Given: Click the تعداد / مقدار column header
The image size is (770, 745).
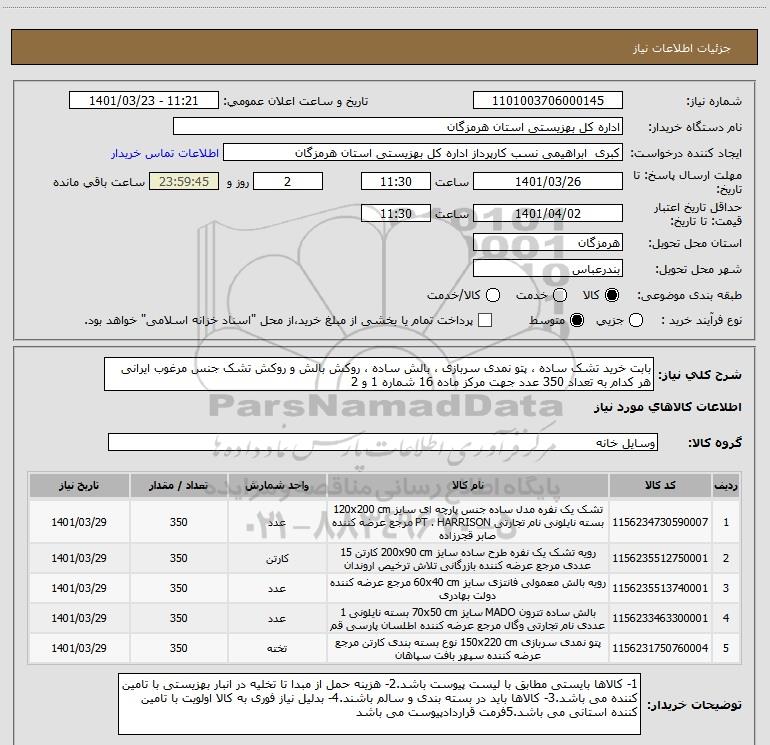Looking at the screenshot, I should tap(179, 486).
